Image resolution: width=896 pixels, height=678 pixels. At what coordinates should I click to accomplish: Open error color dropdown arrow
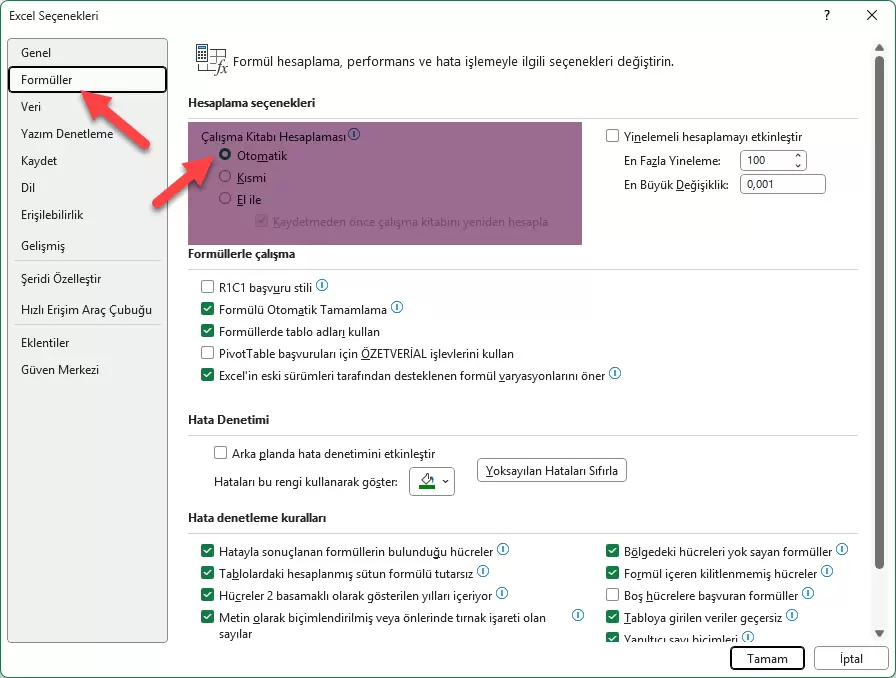[x=446, y=481]
